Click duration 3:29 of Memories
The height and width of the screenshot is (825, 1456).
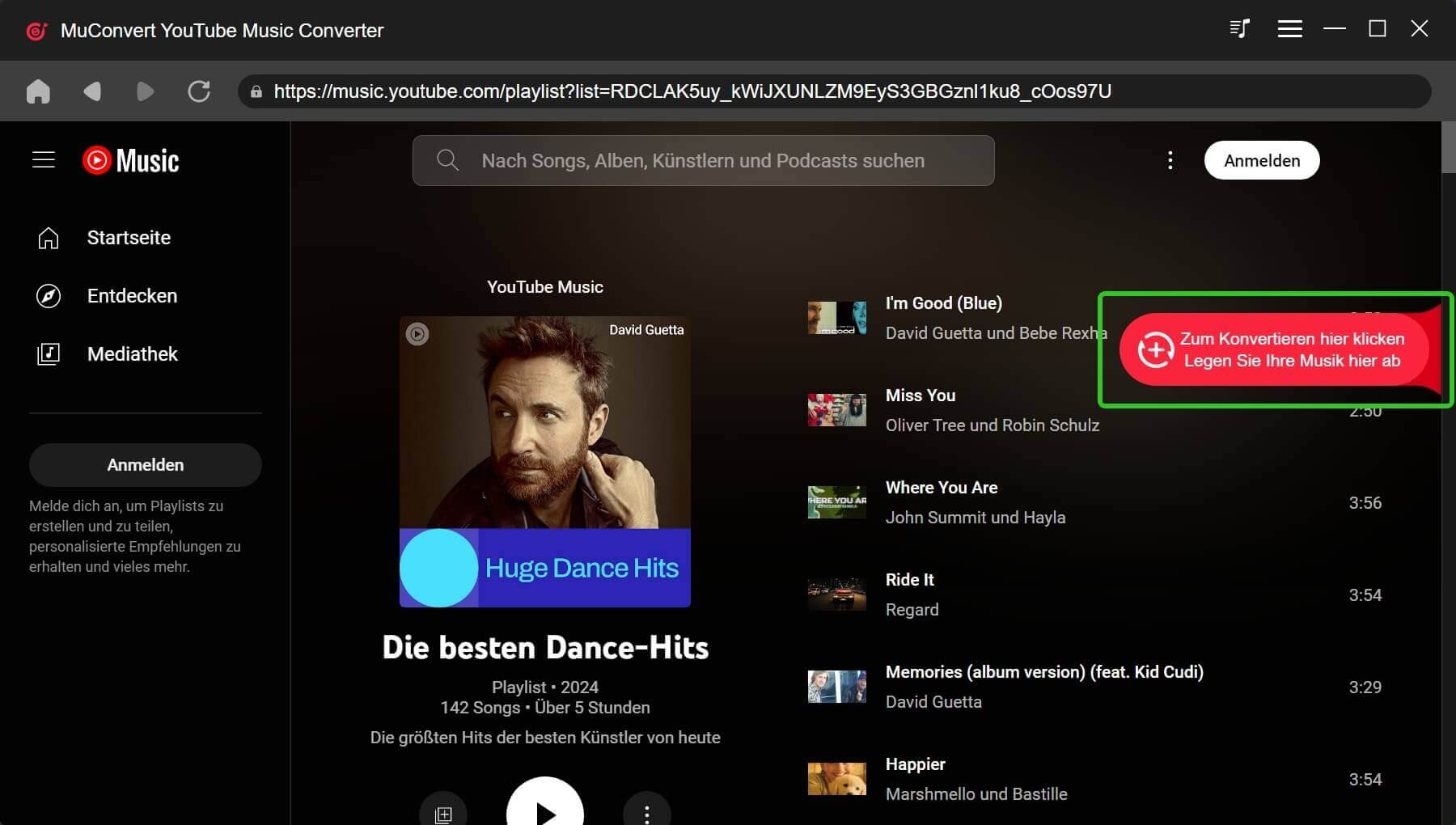(1365, 687)
